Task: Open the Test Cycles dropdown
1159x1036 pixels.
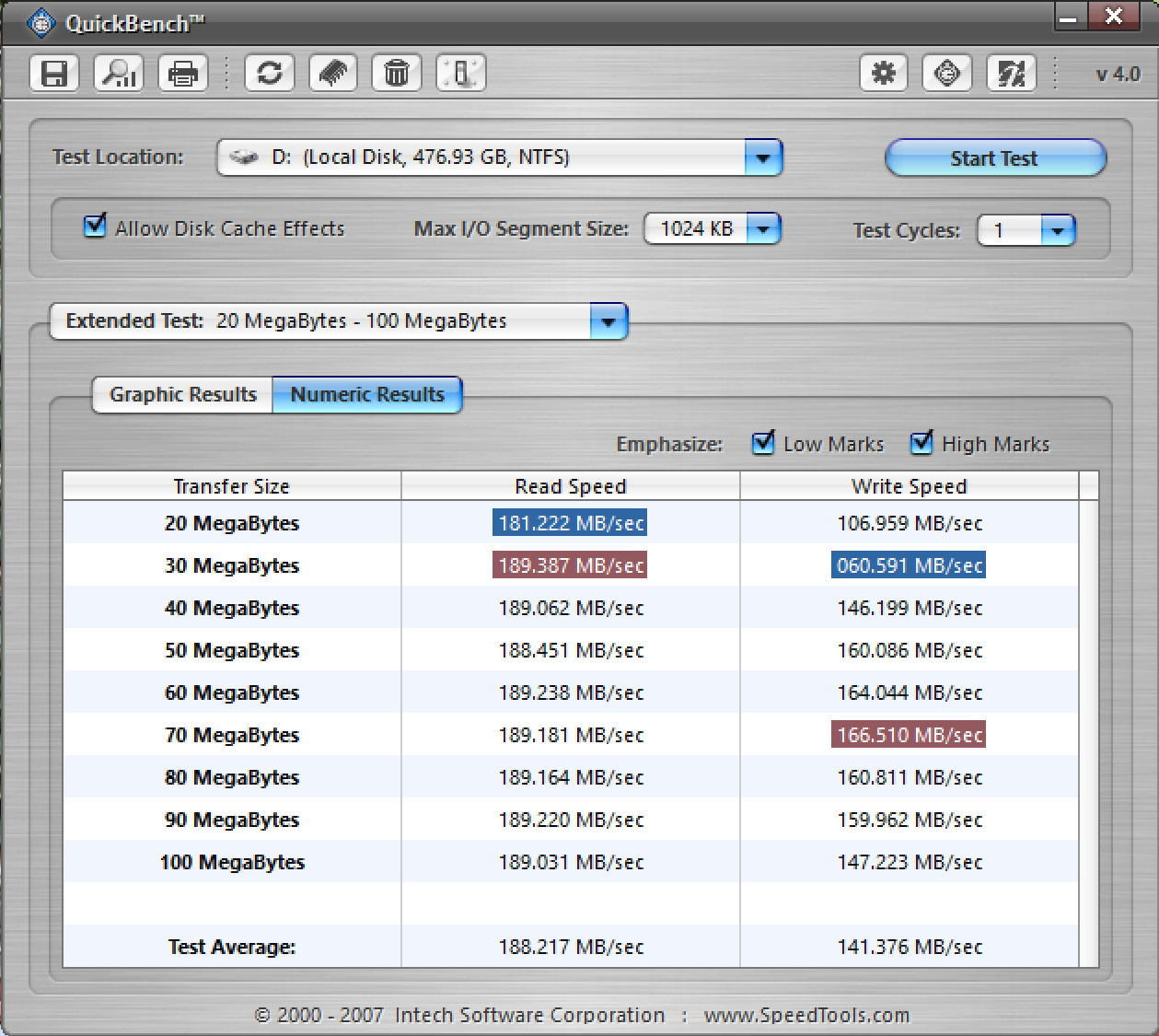Action: pos(1058,230)
